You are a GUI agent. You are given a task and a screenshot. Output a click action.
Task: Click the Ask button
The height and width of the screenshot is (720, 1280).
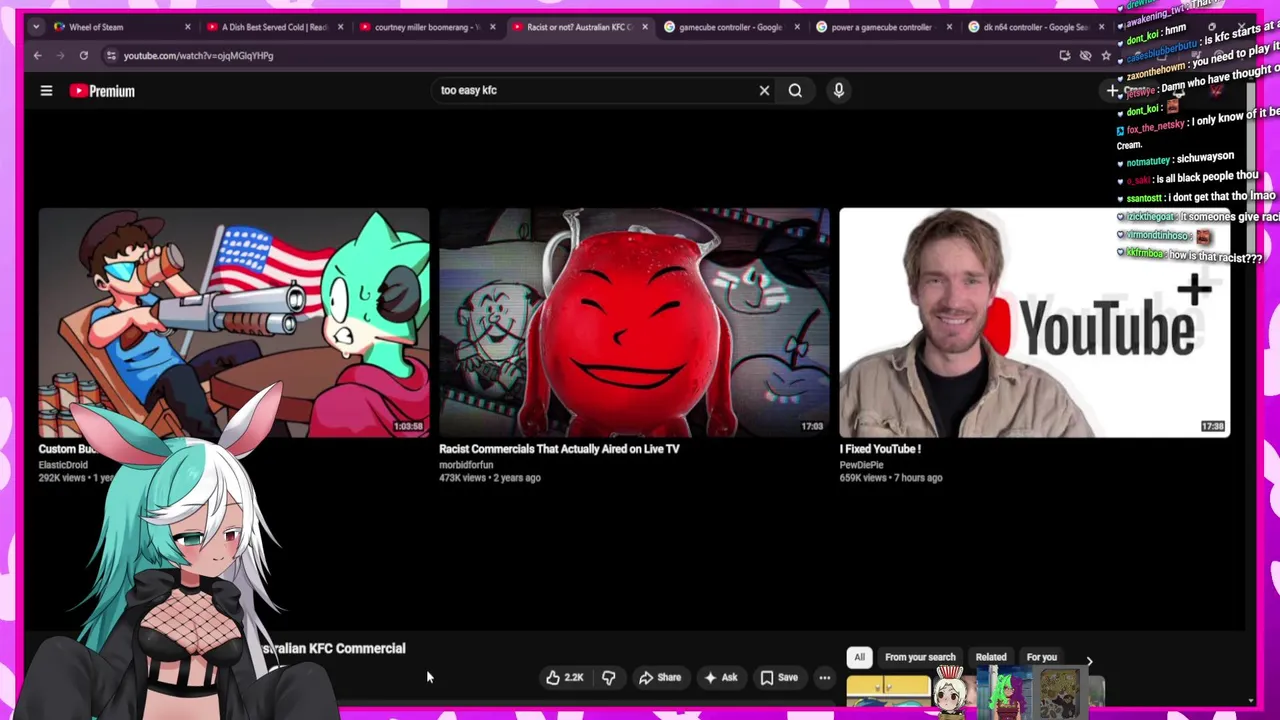[721, 678]
